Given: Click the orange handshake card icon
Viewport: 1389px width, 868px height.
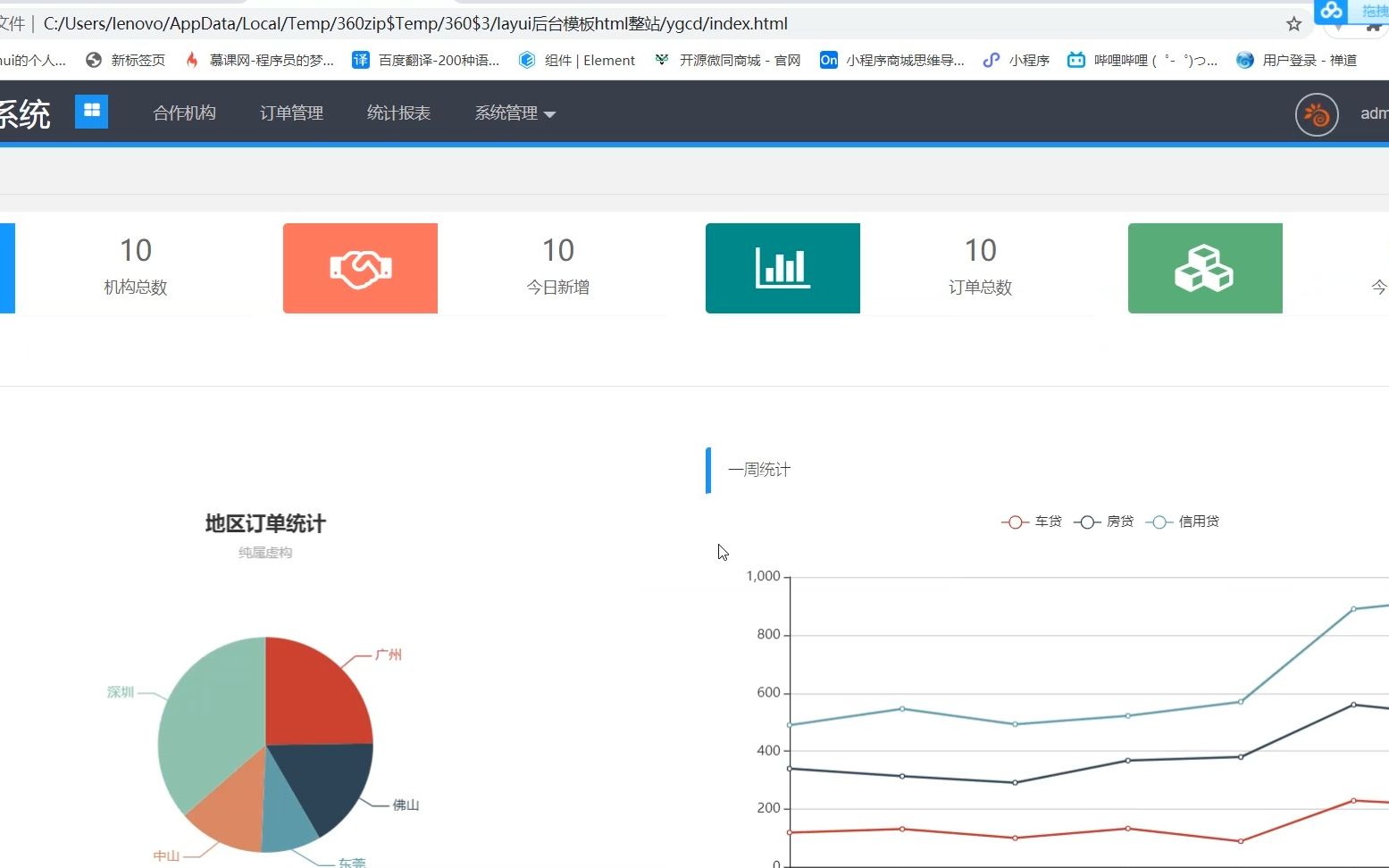Looking at the screenshot, I should [360, 268].
